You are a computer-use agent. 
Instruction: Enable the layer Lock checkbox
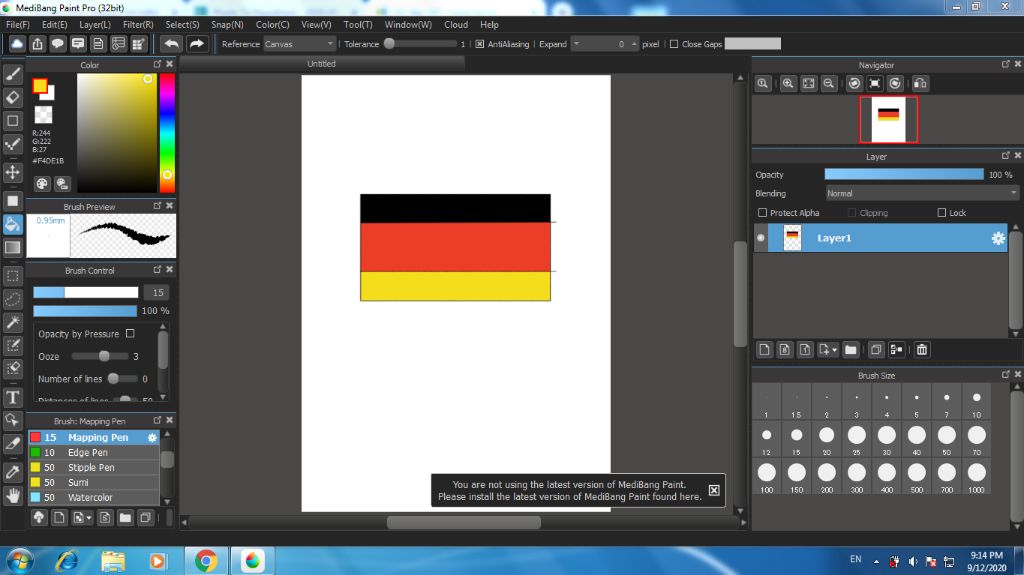(x=941, y=212)
